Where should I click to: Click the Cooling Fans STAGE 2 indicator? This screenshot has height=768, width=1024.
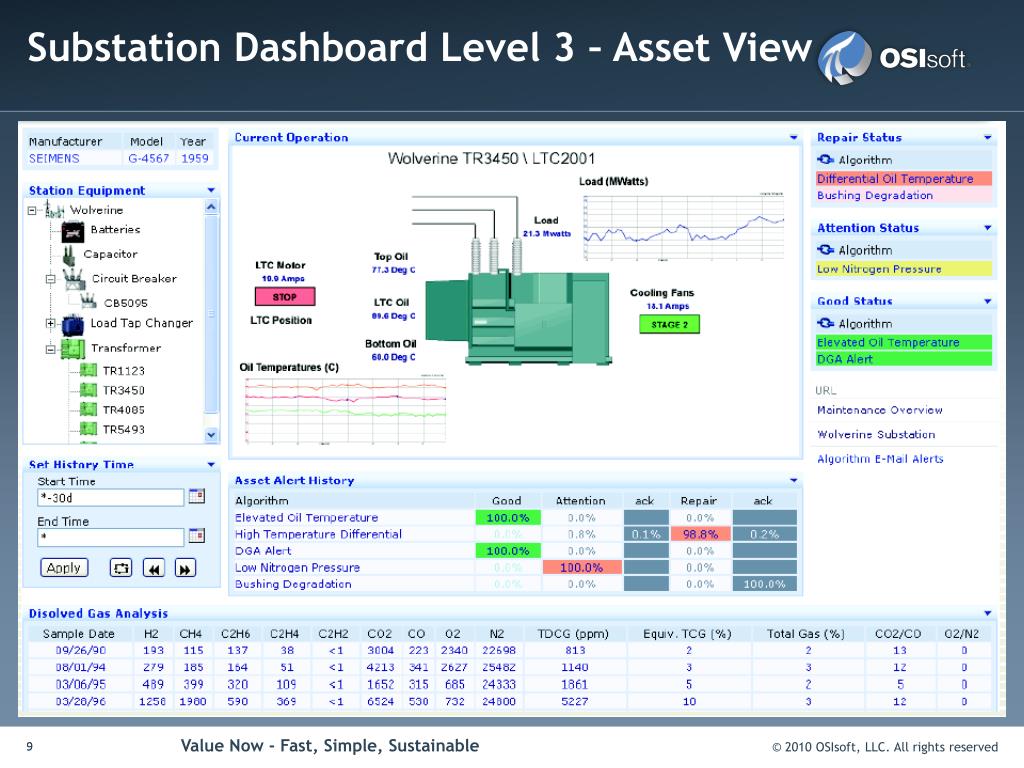[669, 324]
